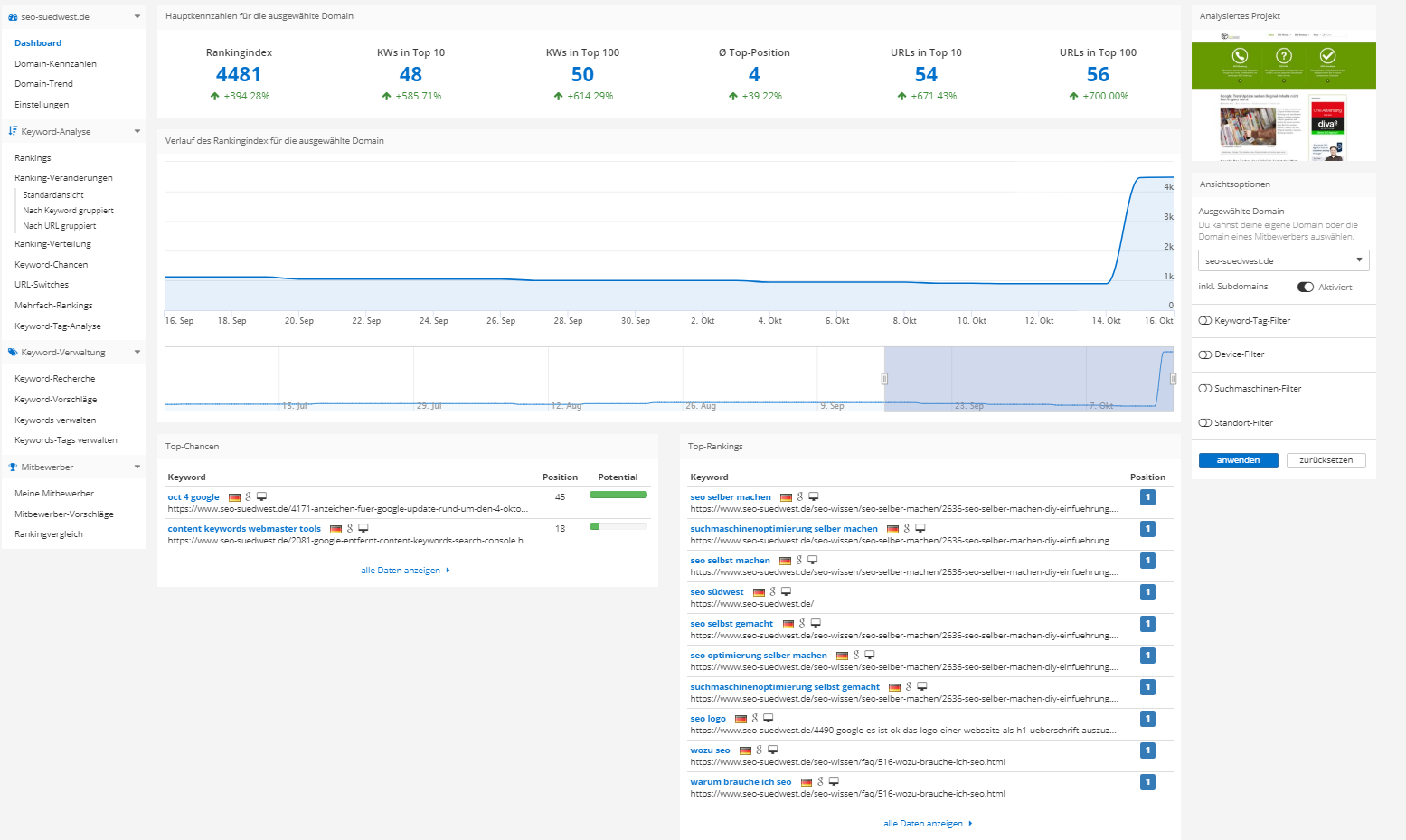1406x840 pixels.
Task: Click the Mitbewerber icon in the sidebar
Action: (x=13, y=467)
